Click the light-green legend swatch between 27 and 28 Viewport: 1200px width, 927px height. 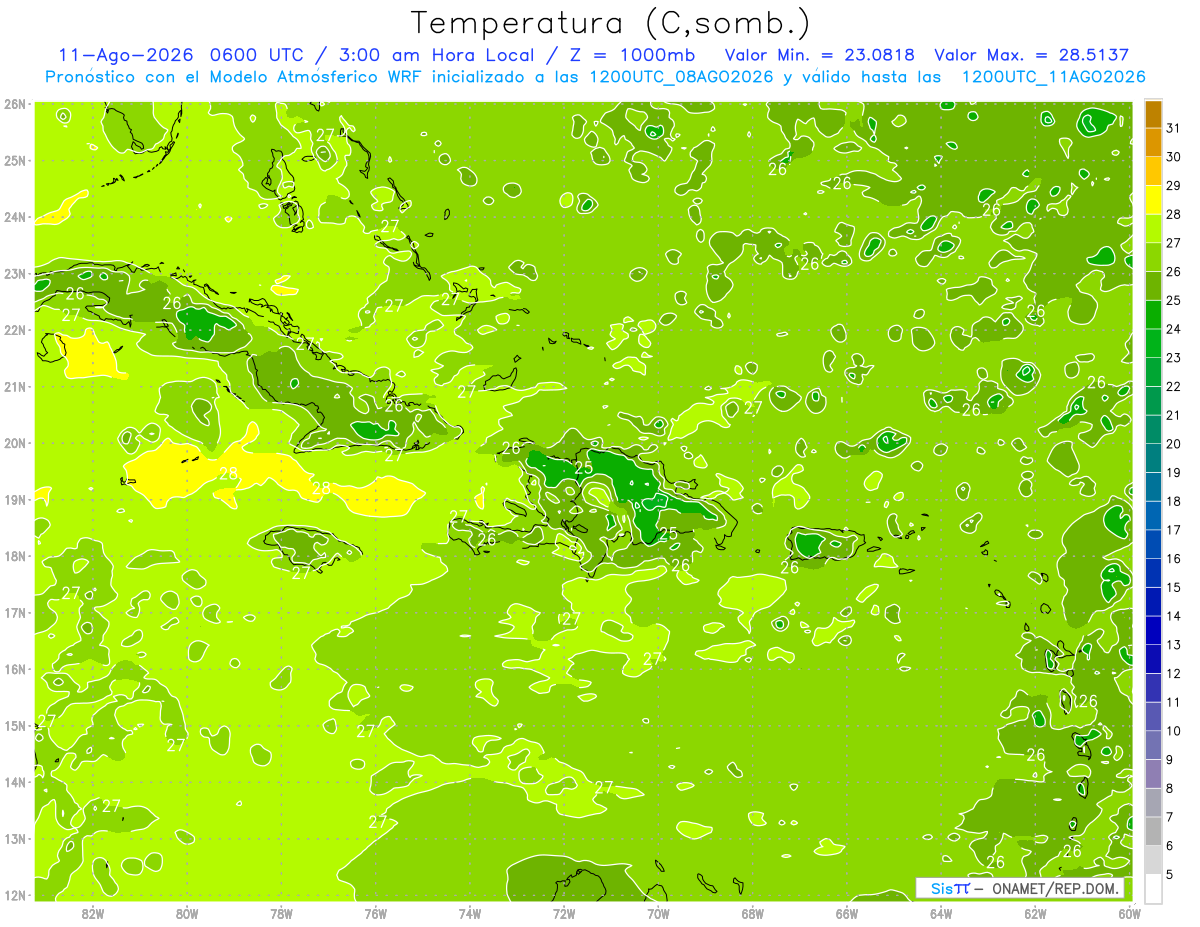pos(1153,228)
